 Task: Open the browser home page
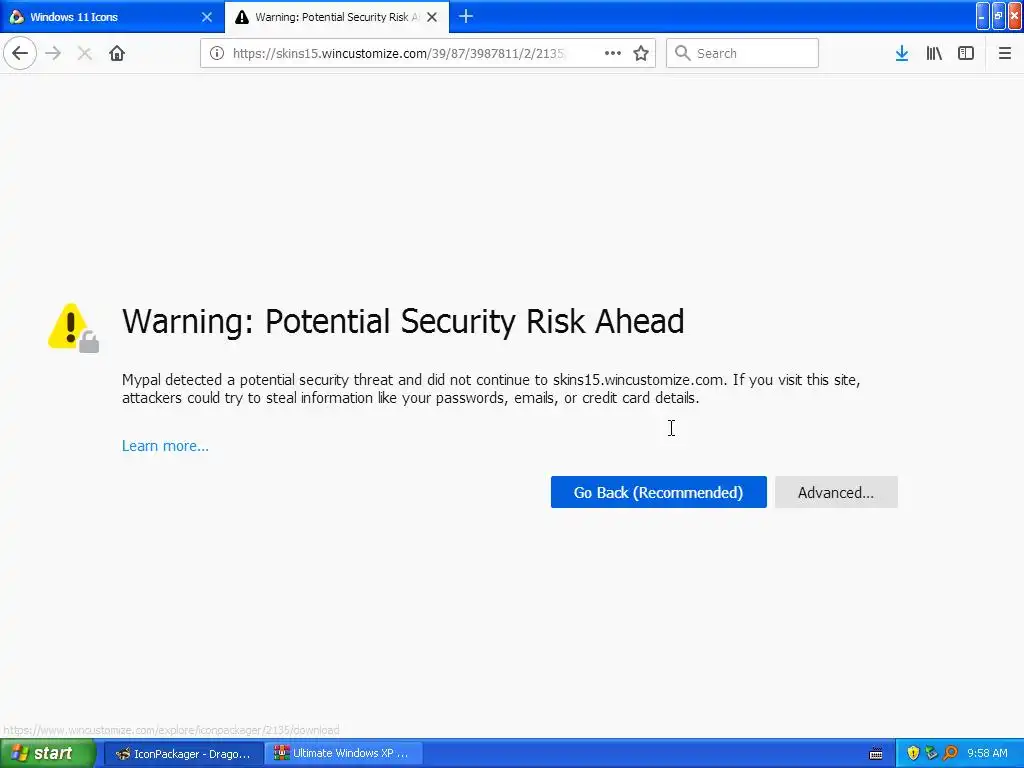pyautogui.click(x=117, y=54)
